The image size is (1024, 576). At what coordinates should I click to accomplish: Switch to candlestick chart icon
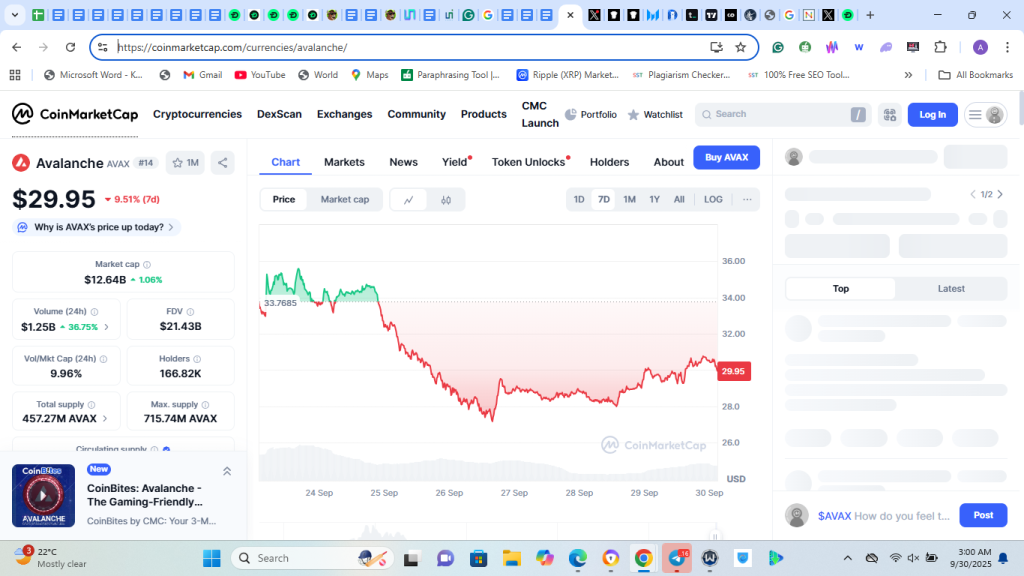tap(446, 200)
